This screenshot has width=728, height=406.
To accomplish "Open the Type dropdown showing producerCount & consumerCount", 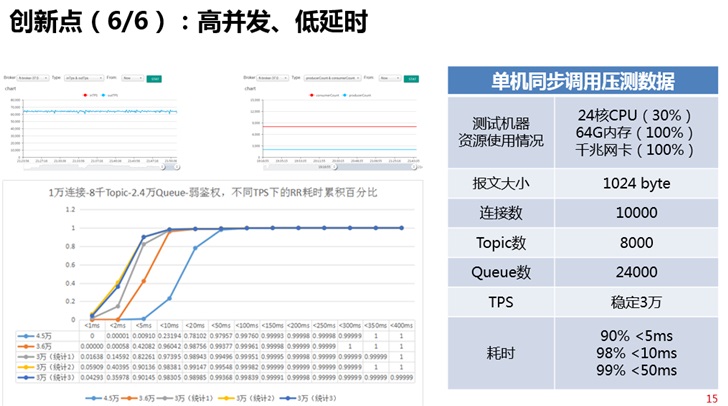I will pos(332,78).
